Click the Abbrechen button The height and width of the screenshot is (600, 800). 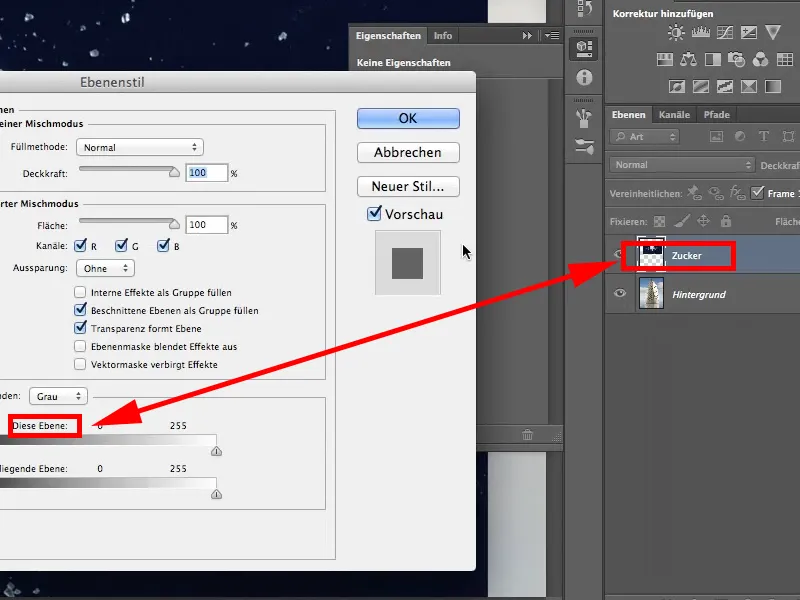(408, 153)
